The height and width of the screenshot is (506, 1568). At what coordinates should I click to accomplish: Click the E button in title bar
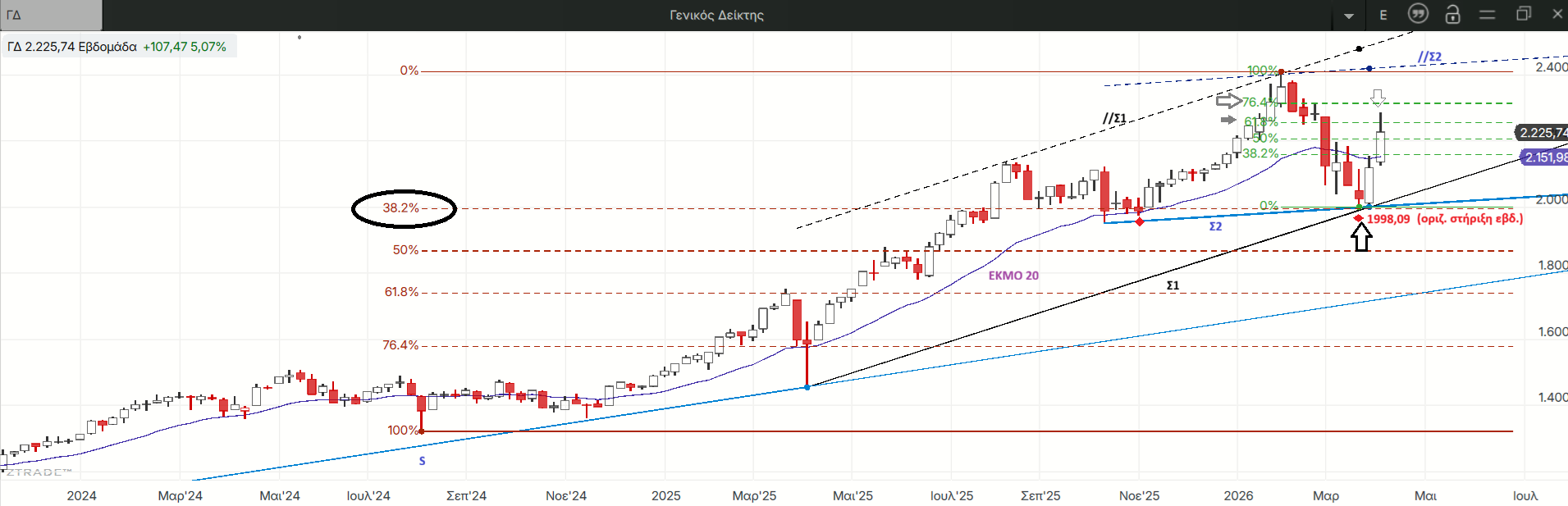pyautogui.click(x=1383, y=15)
